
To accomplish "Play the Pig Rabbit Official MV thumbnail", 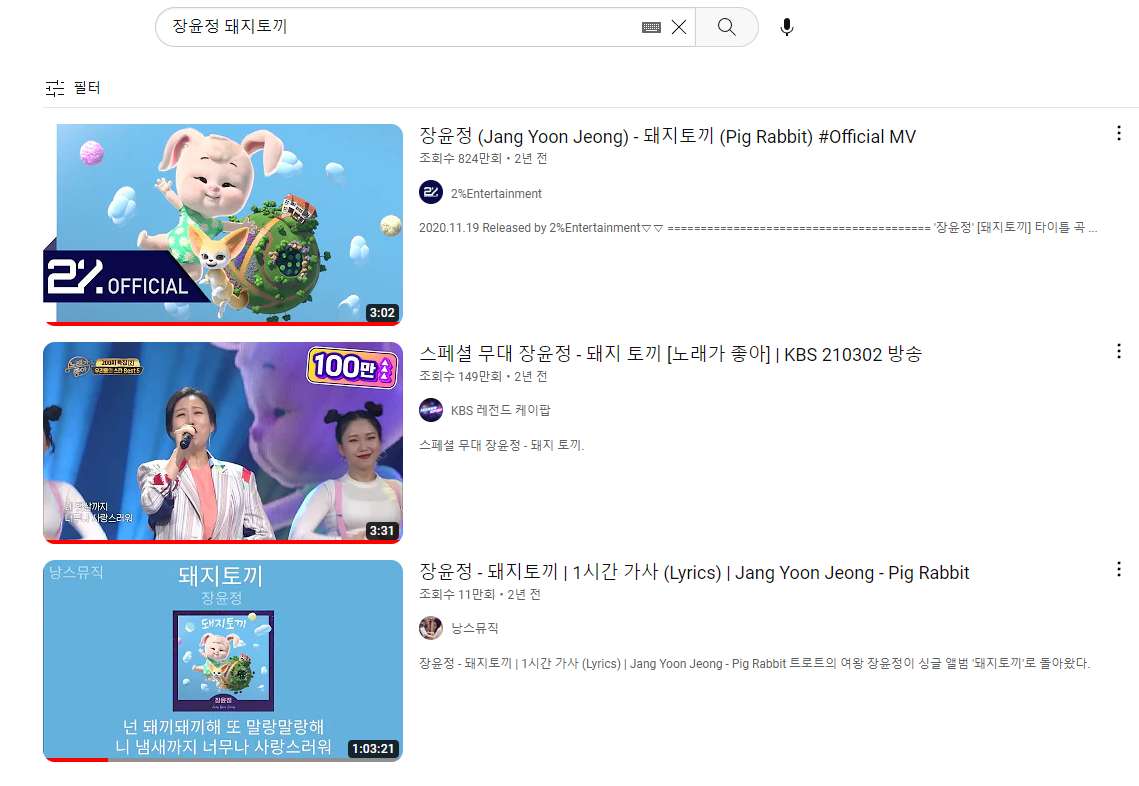I will 223,224.
